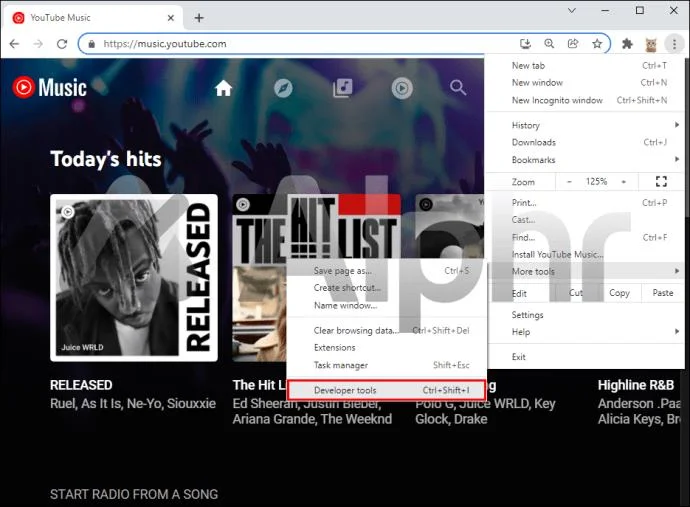690x507 pixels.
Task: Go to YouTube Music Home icon
Action: (x=224, y=88)
